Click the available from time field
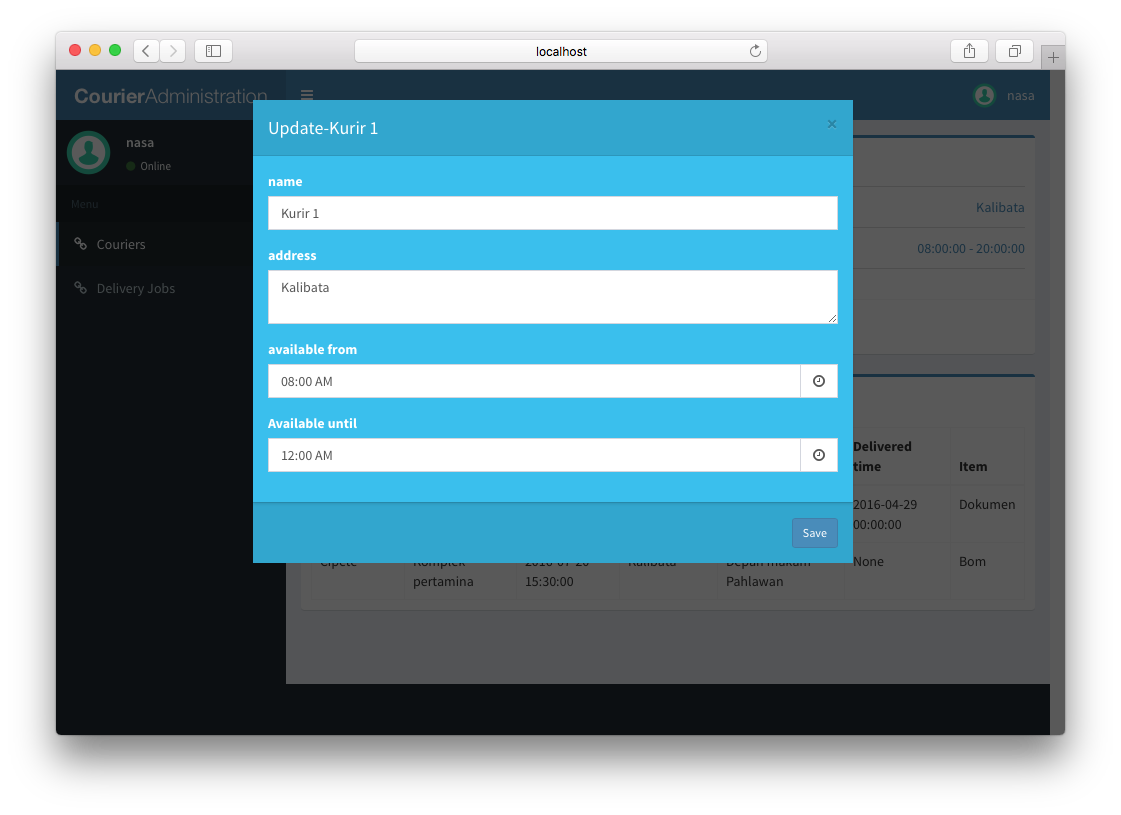Viewport: 1121px width, 815px height. pyautogui.click(x=534, y=381)
